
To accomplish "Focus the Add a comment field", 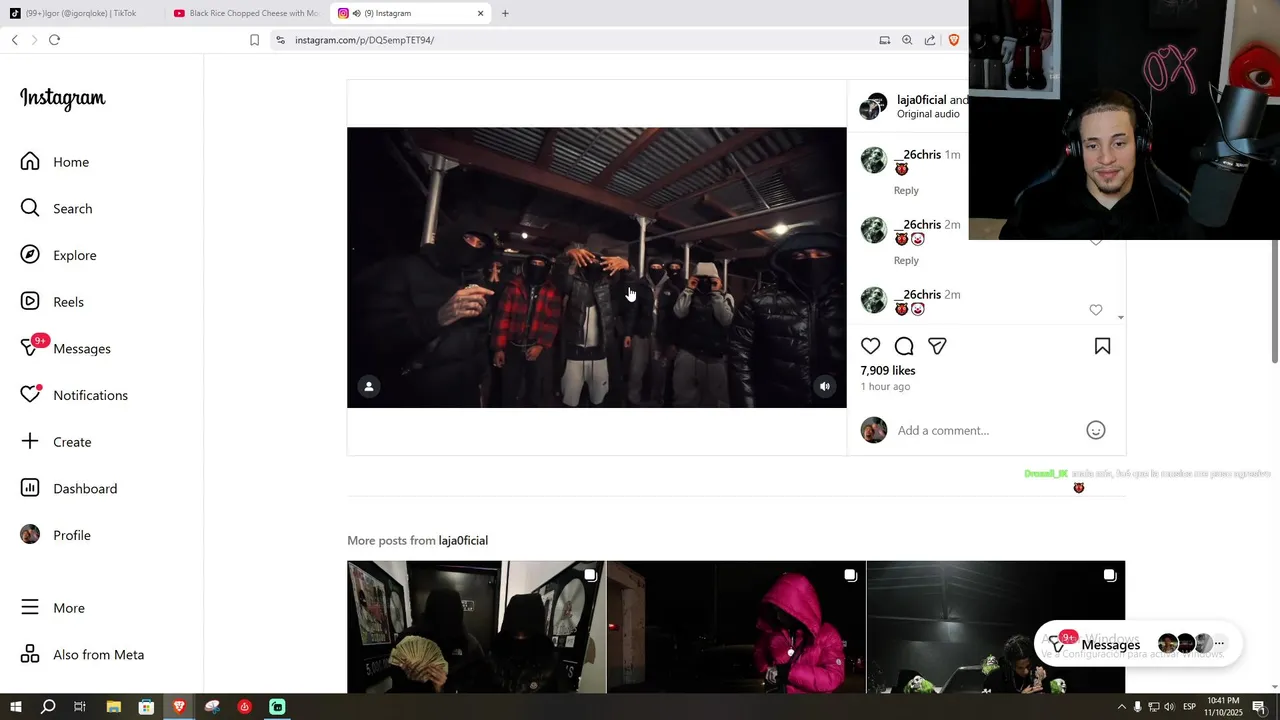I will click(986, 430).
